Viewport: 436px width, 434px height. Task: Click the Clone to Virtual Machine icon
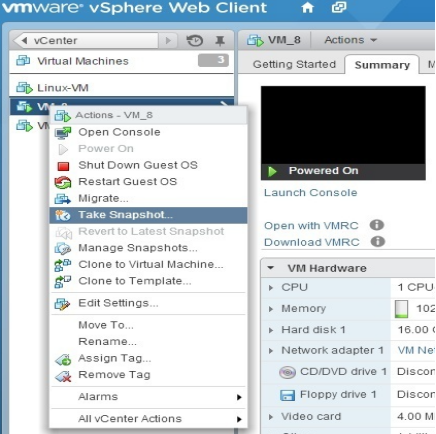[x=63, y=265]
